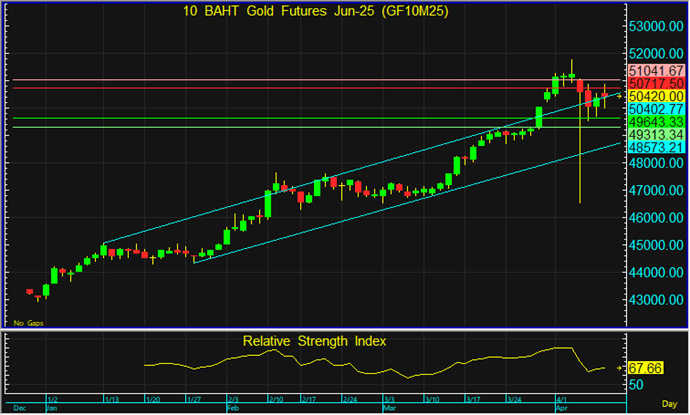Click the 43000.00 price axis label
Image resolution: width=690 pixels, height=415 pixels.
tap(656, 300)
